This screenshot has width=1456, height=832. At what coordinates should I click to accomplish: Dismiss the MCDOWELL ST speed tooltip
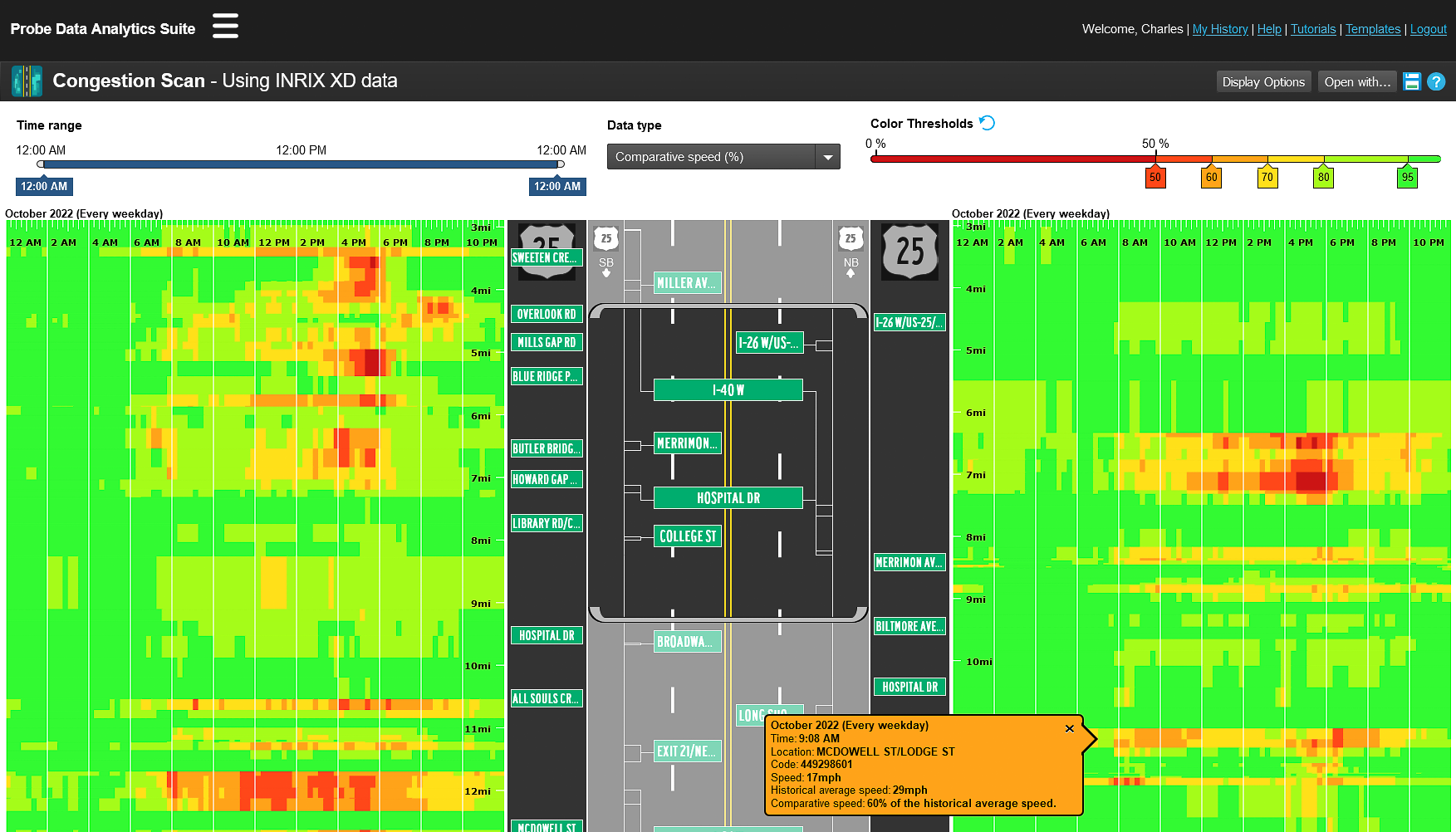click(x=1070, y=729)
